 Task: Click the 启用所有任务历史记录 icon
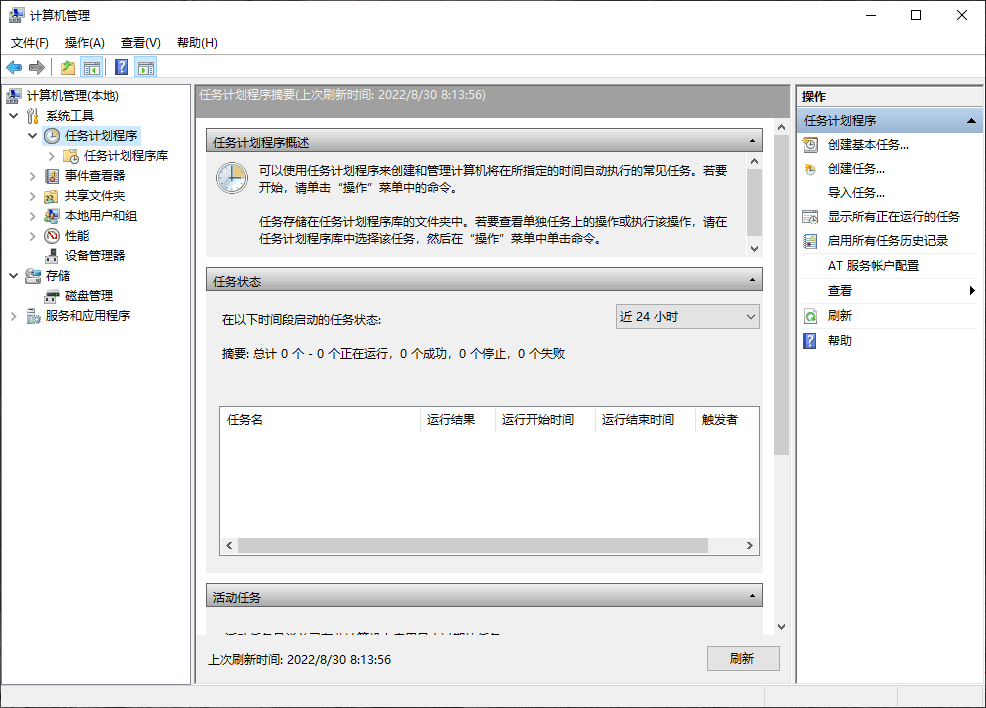tap(811, 241)
